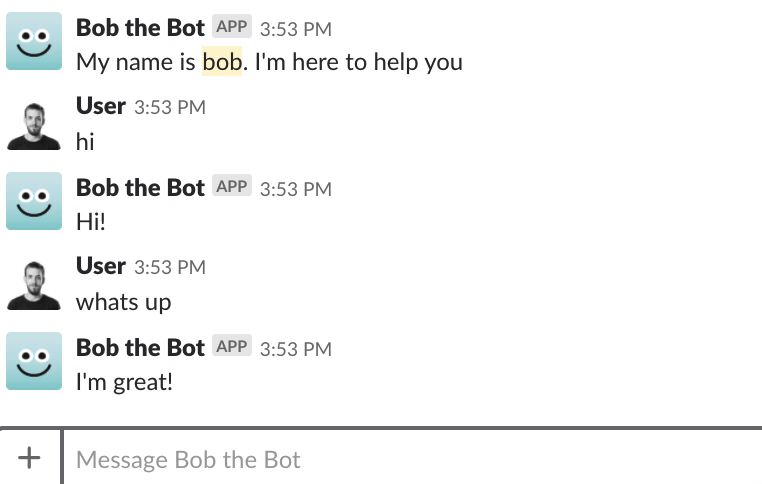Open User's profile photo next to 'whats up'
The image size is (762, 484).
point(34,284)
